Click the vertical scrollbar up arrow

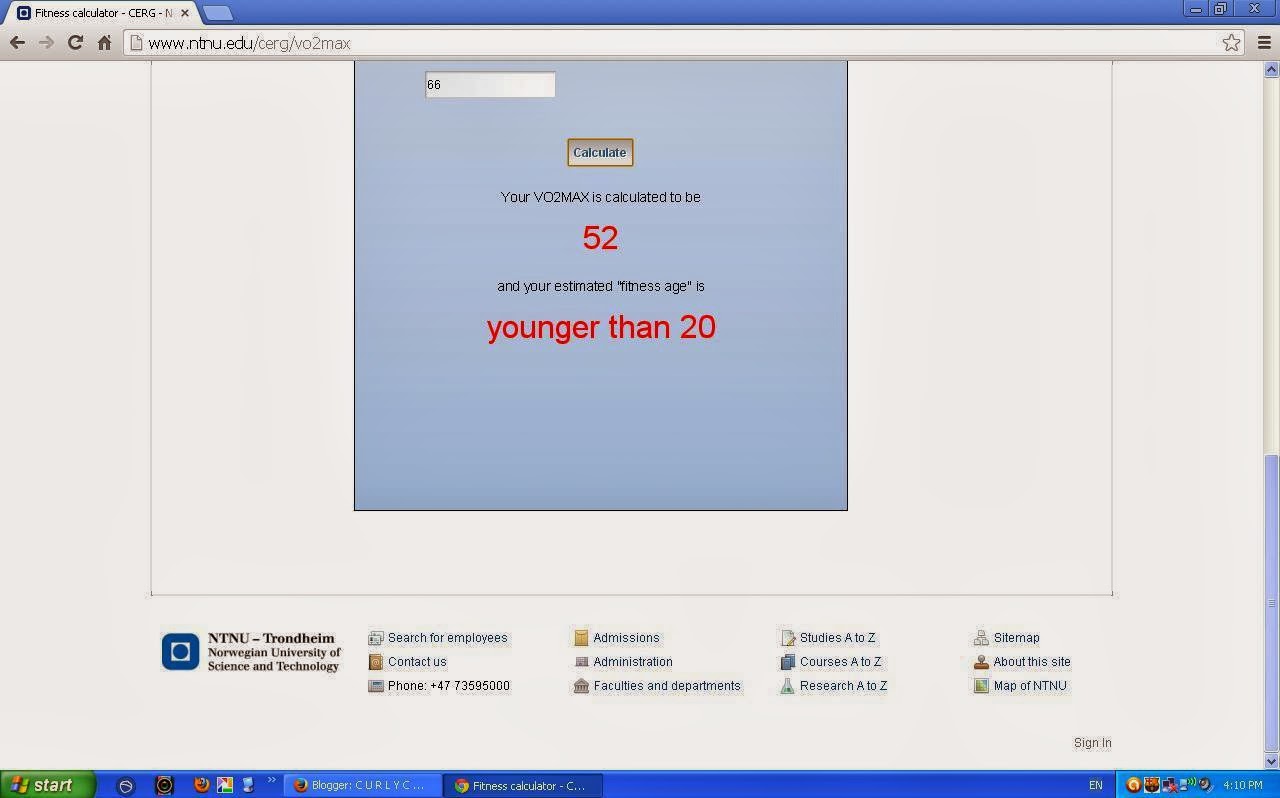tap(1271, 69)
